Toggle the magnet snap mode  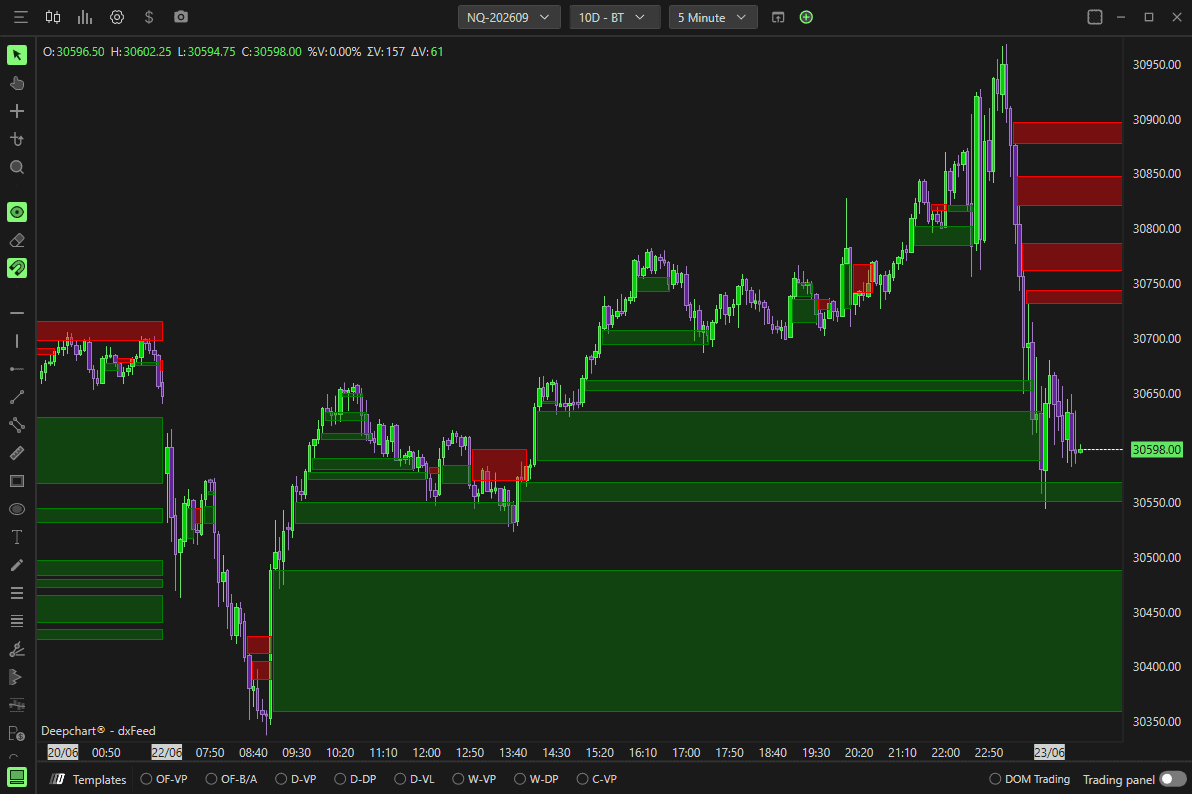click(17, 268)
